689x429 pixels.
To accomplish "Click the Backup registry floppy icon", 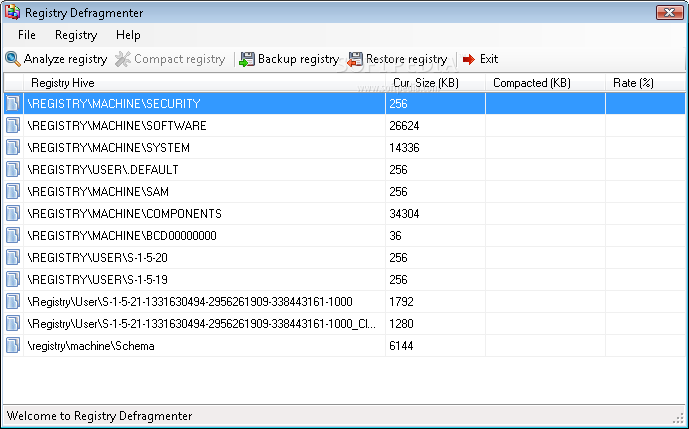I will [x=247, y=59].
